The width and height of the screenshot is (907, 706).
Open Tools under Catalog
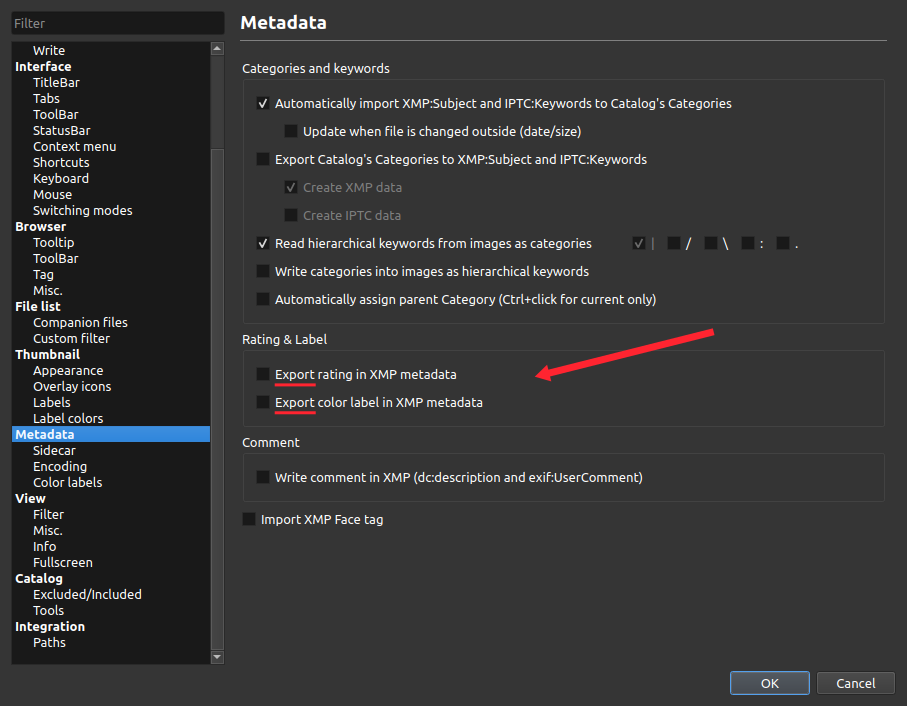pyautogui.click(x=49, y=610)
